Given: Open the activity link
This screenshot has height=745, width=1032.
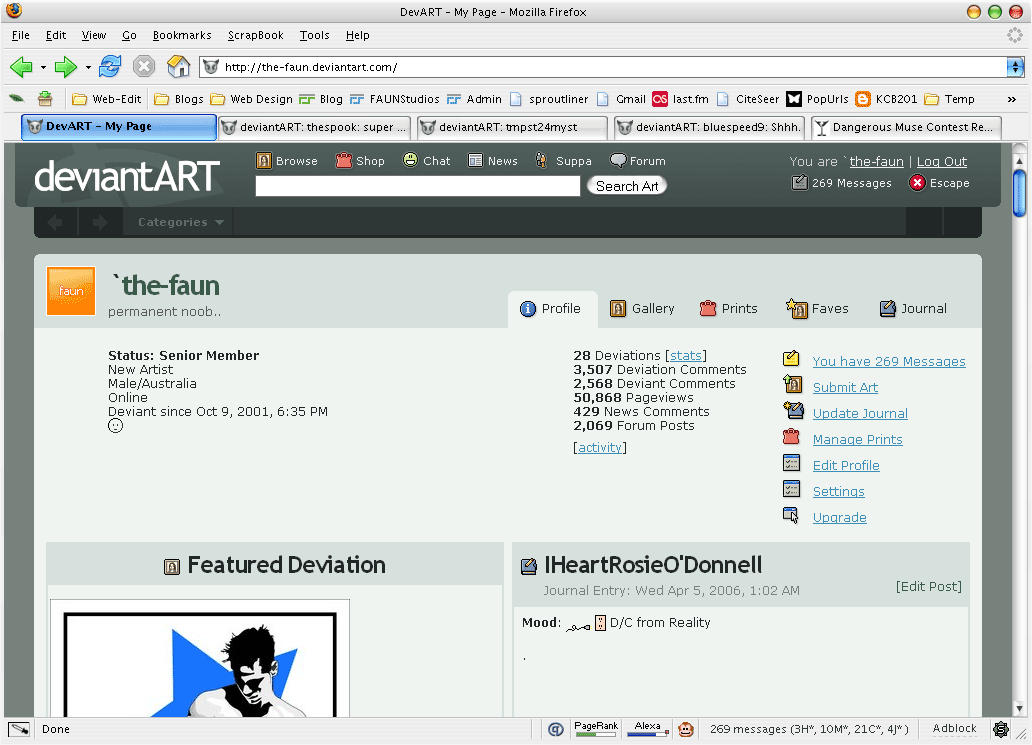Looking at the screenshot, I should [x=600, y=448].
